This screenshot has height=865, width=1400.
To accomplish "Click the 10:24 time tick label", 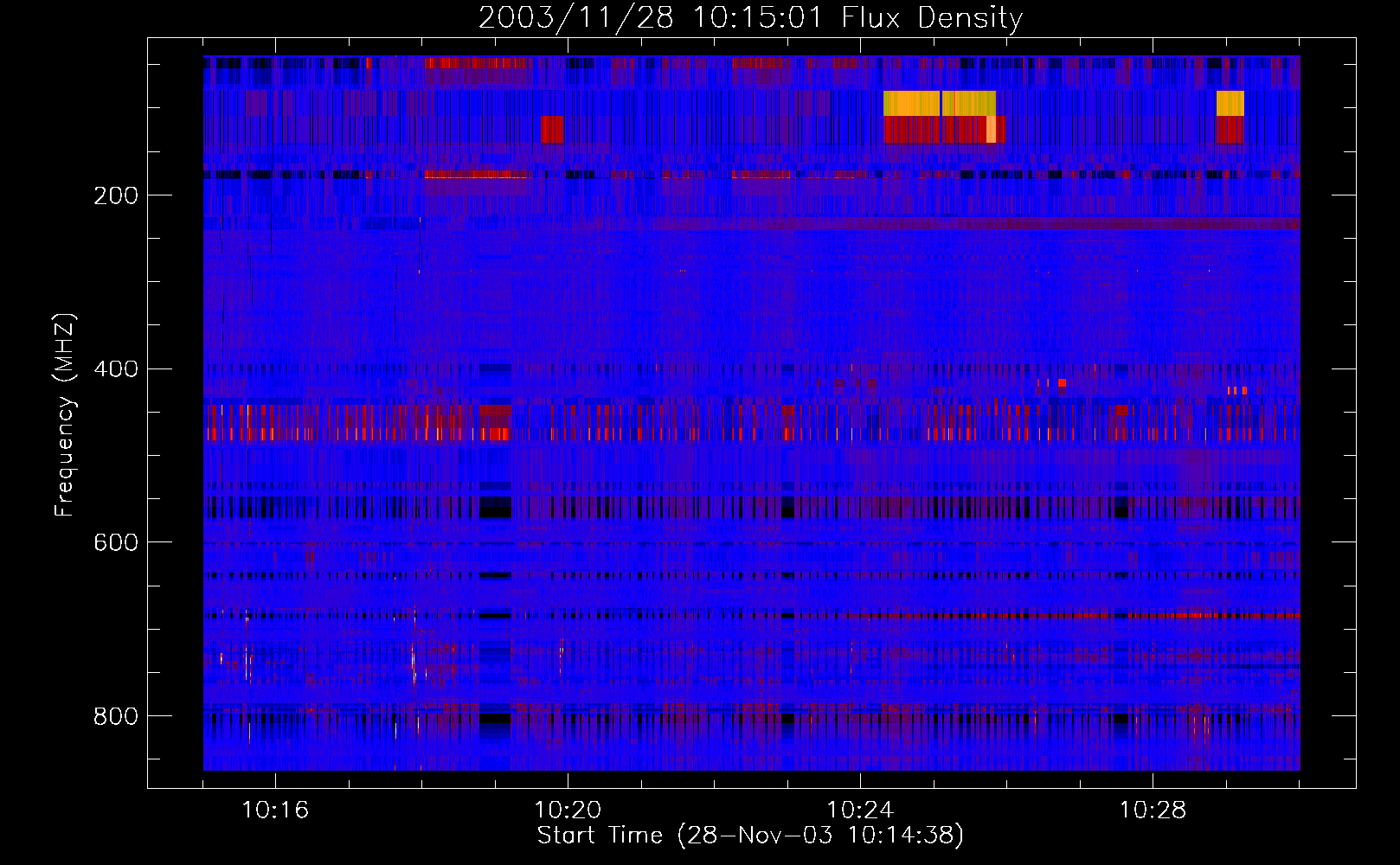I will tap(860, 811).
